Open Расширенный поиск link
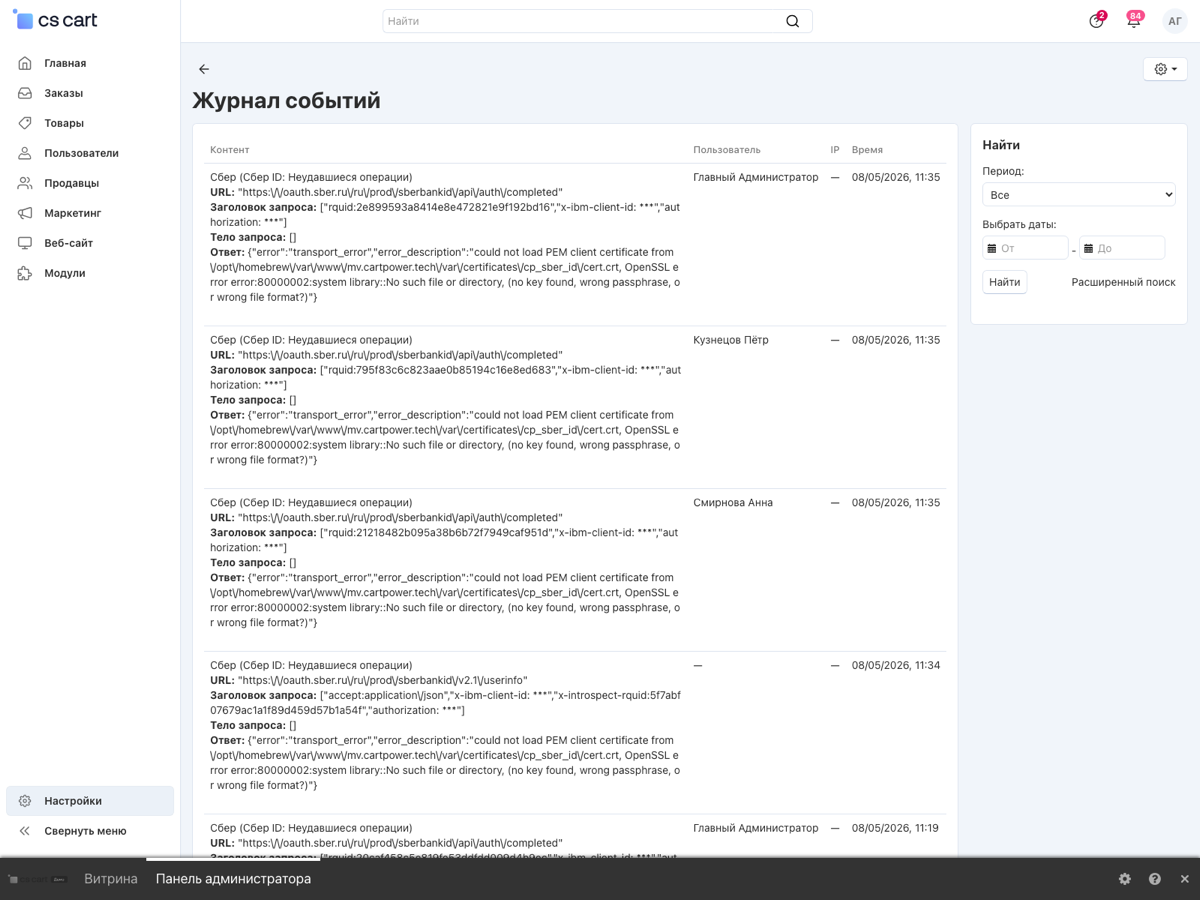Viewport: 1200px width, 900px height. point(1123,282)
